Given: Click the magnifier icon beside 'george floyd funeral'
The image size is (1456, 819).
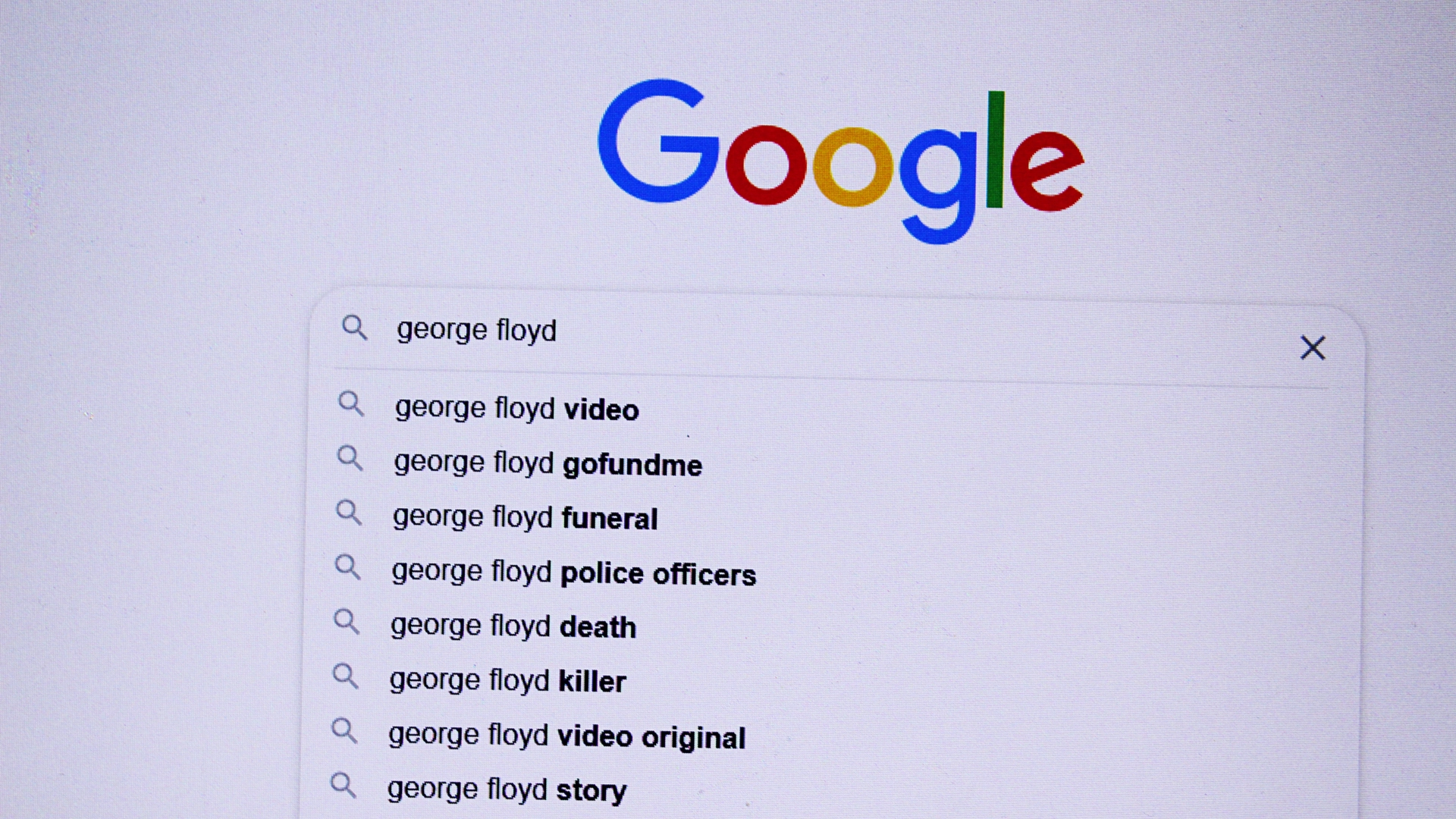Looking at the screenshot, I should 349,513.
